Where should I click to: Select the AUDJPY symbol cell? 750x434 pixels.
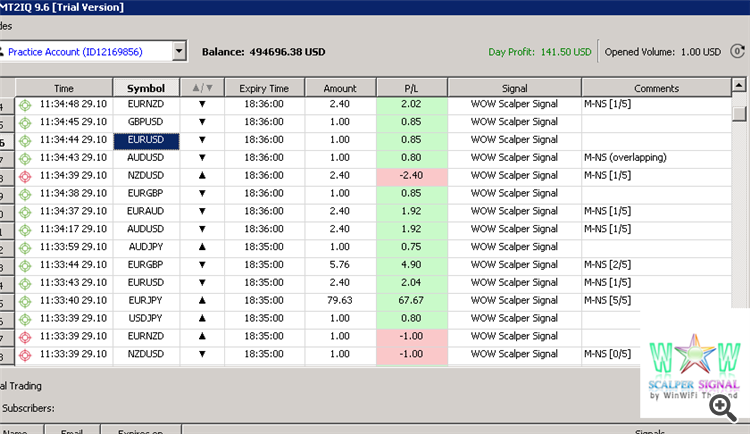(x=146, y=247)
